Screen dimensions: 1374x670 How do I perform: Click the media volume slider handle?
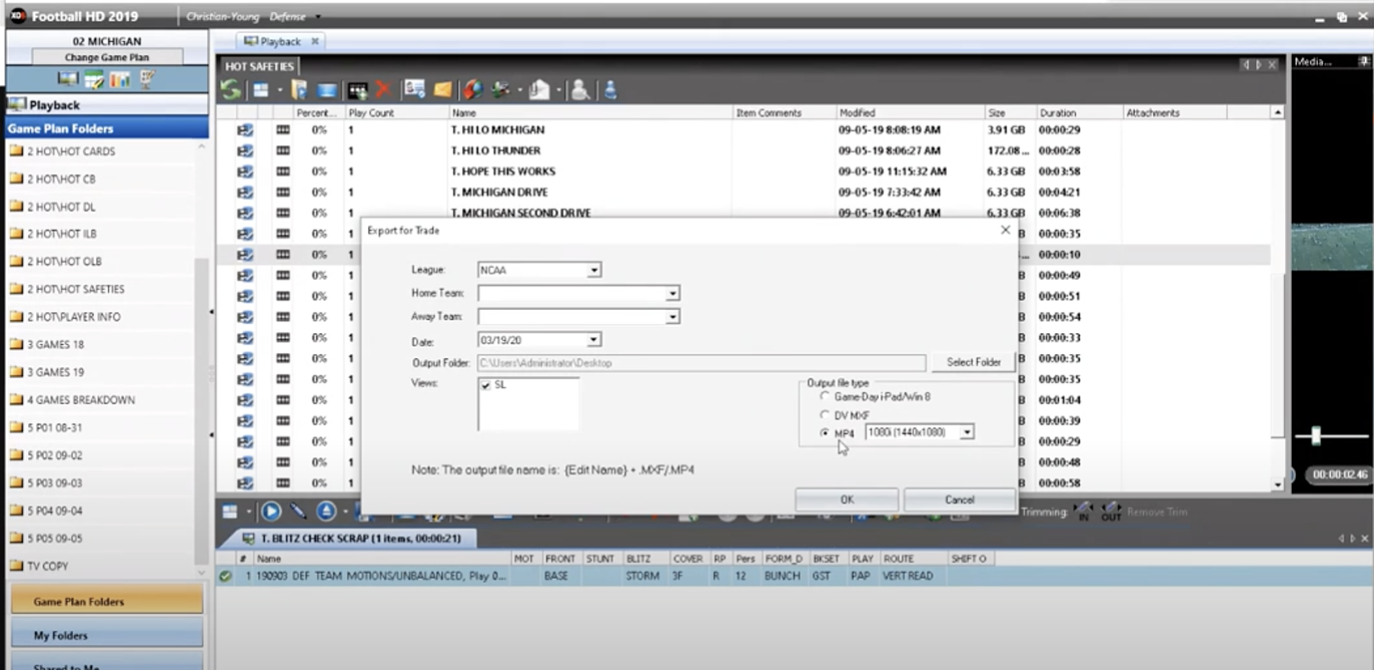1316,435
